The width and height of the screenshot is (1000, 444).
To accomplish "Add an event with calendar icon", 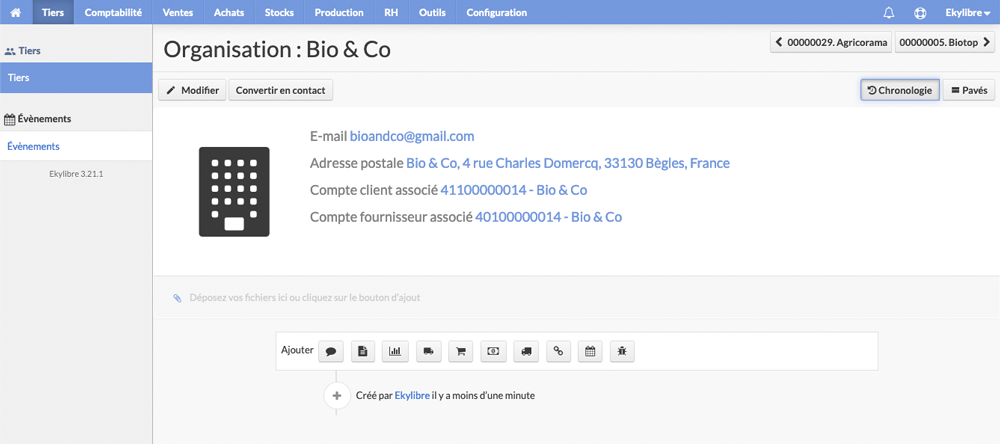I will [x=590, y=351].
